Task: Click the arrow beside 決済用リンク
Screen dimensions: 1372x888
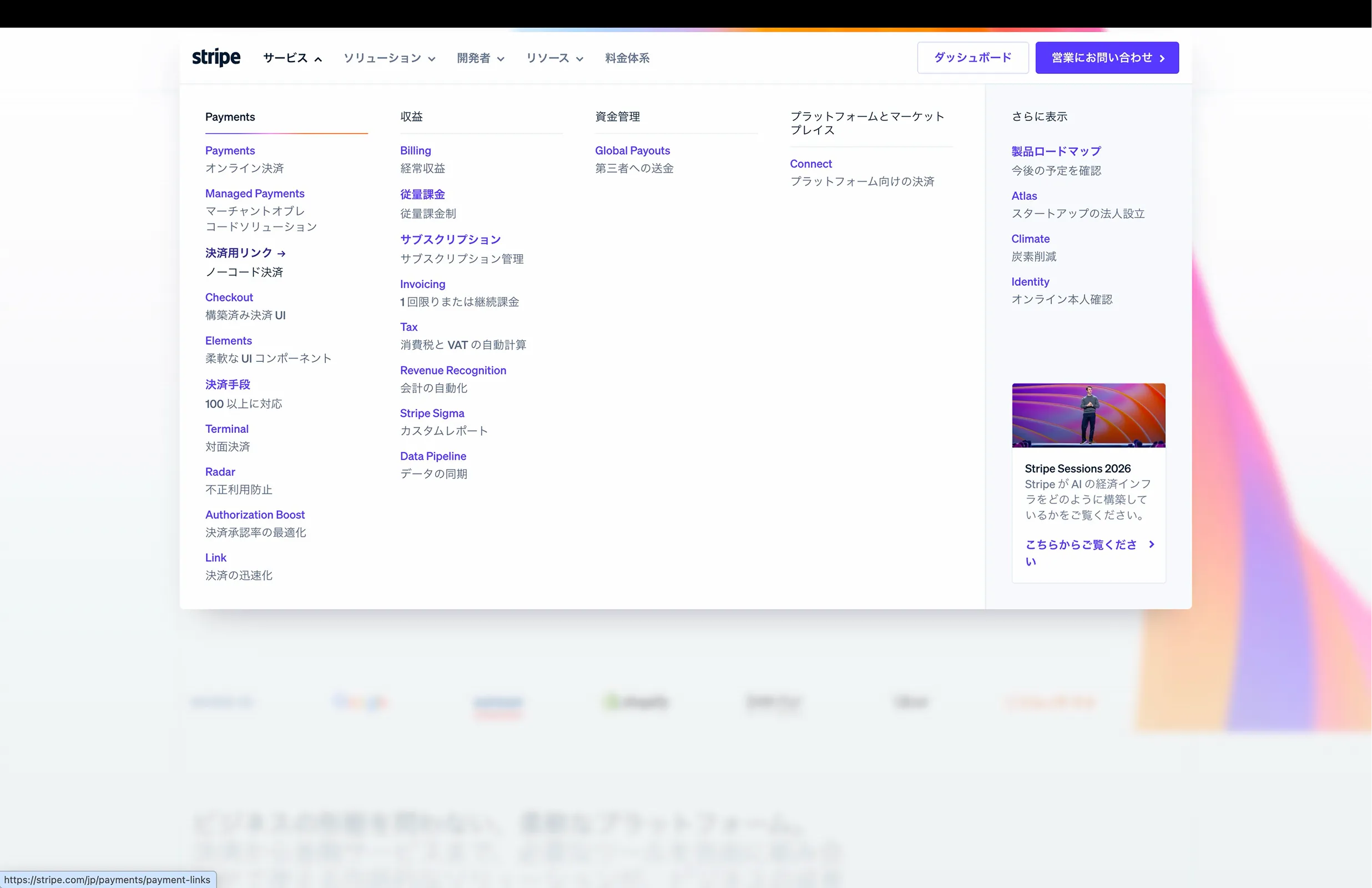Action: click(281, 254)
